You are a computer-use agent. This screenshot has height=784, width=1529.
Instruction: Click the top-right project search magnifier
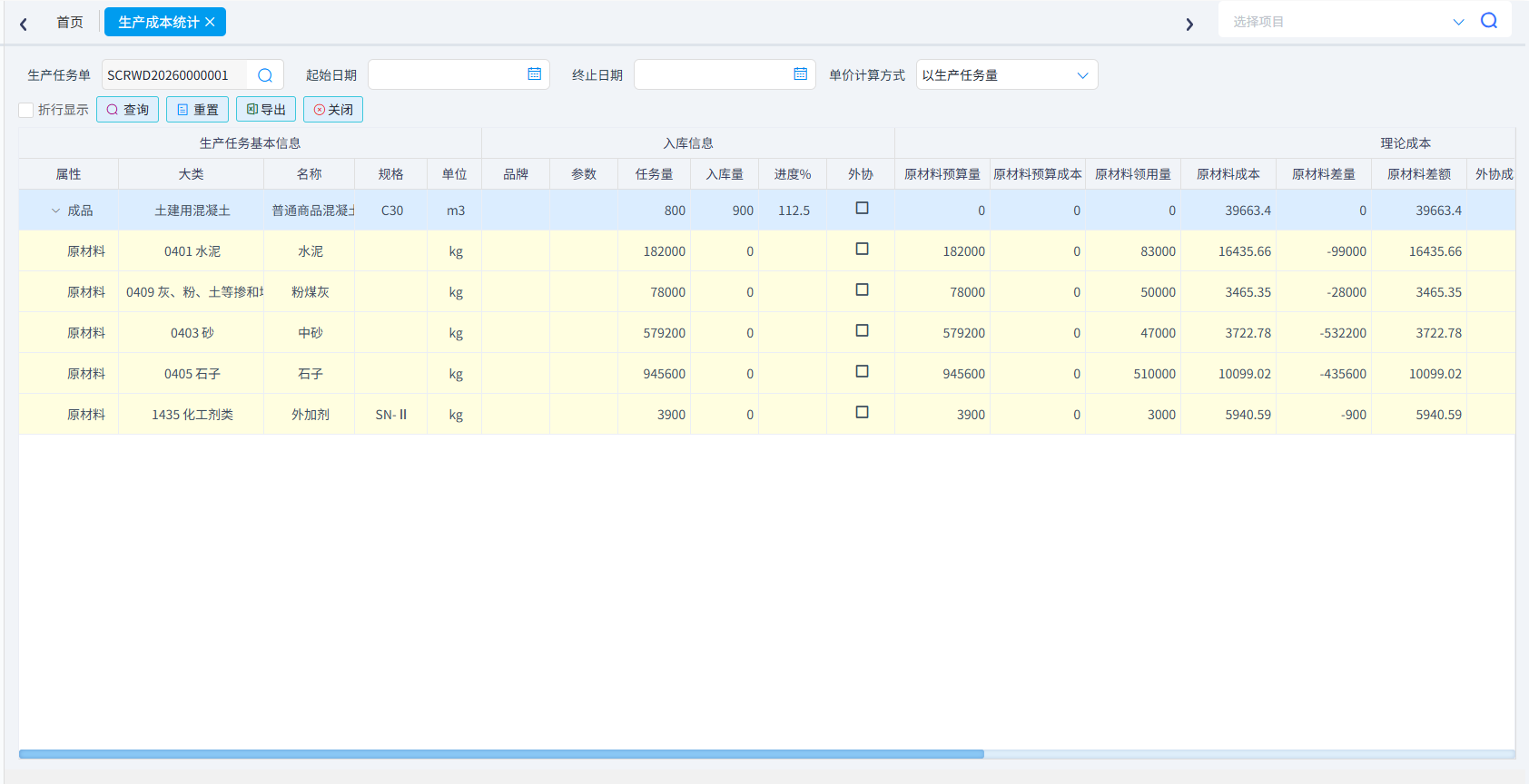pos(1489,21)
